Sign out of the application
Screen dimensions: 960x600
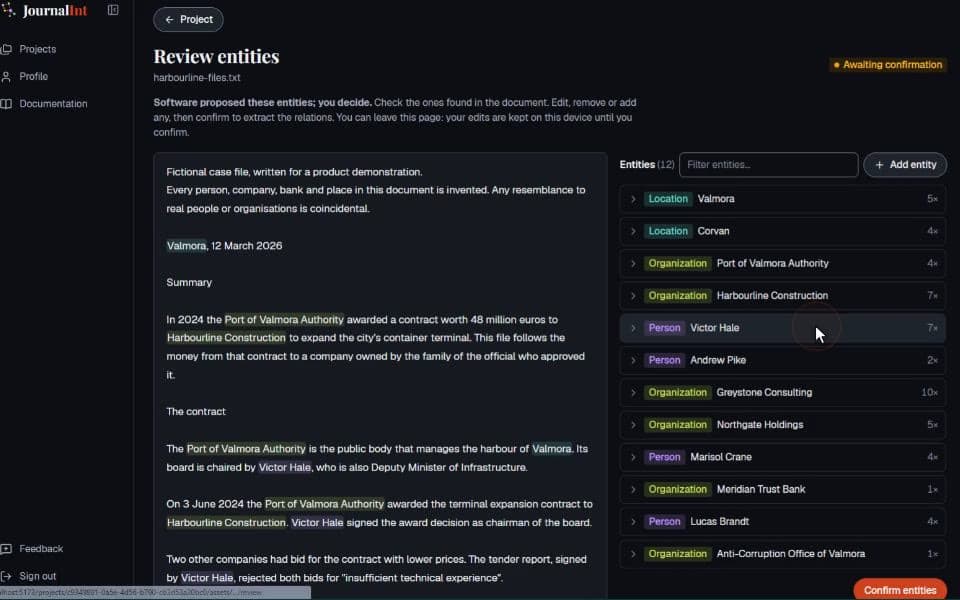[37, 576]
